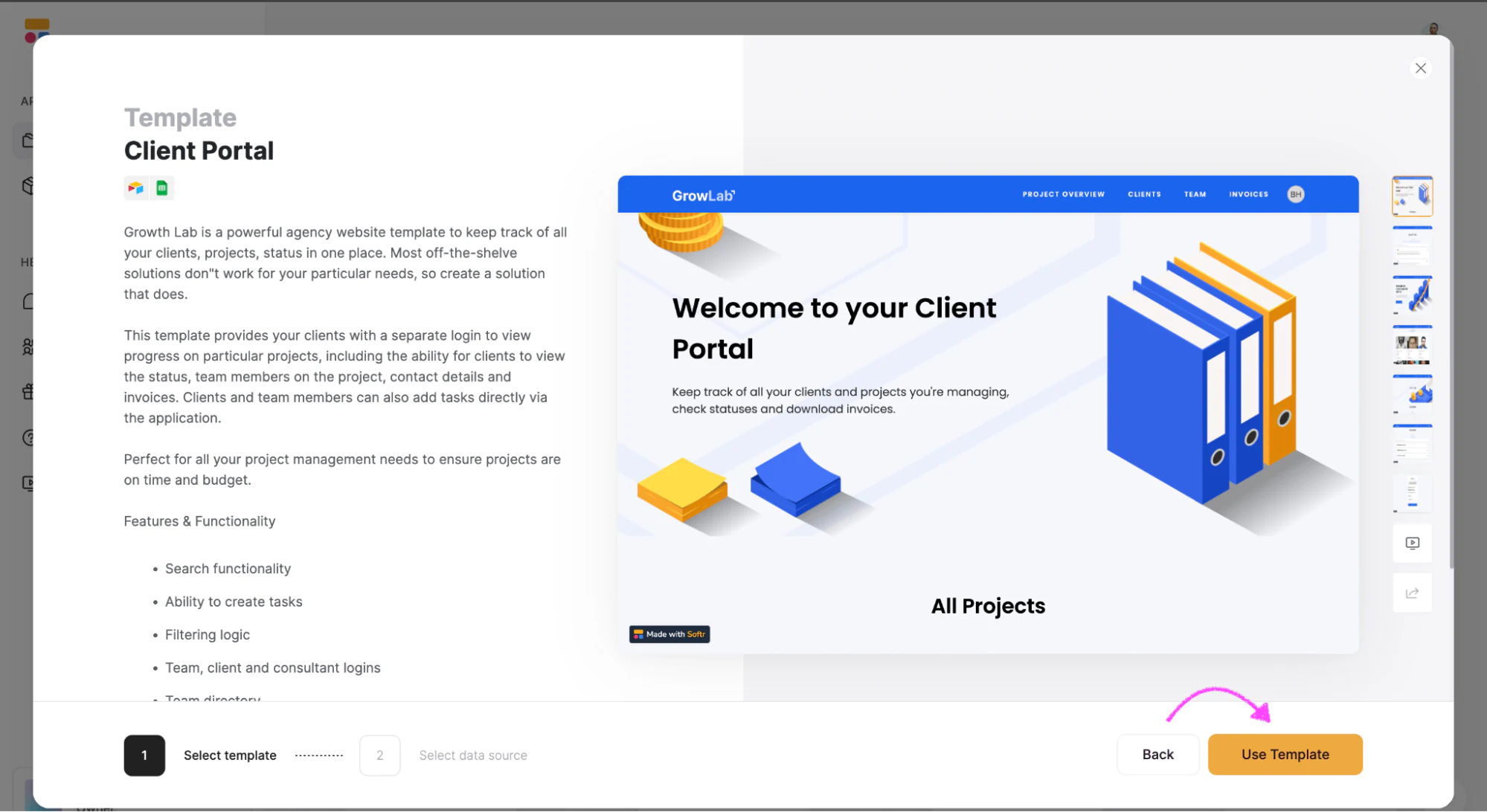Image resolution: width=1487 pixels, height=812 pixels.
Task: Click the BH avatar in preview header
Action: tap(1295, 194)
